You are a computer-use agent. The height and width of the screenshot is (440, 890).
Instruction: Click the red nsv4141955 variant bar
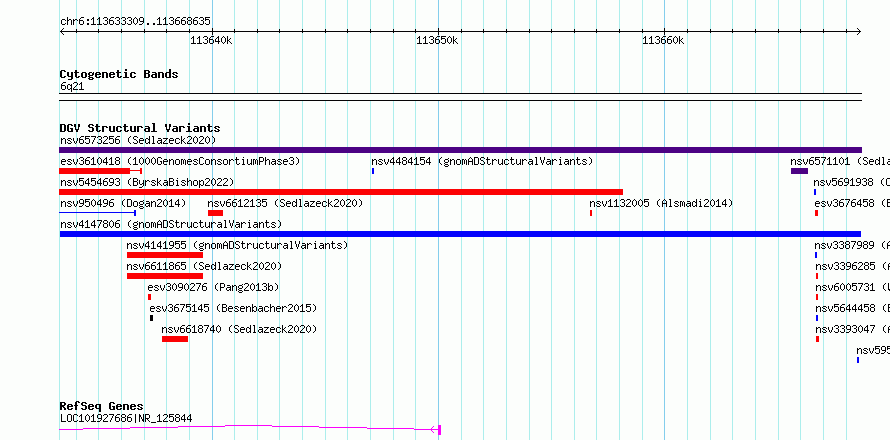165,255
